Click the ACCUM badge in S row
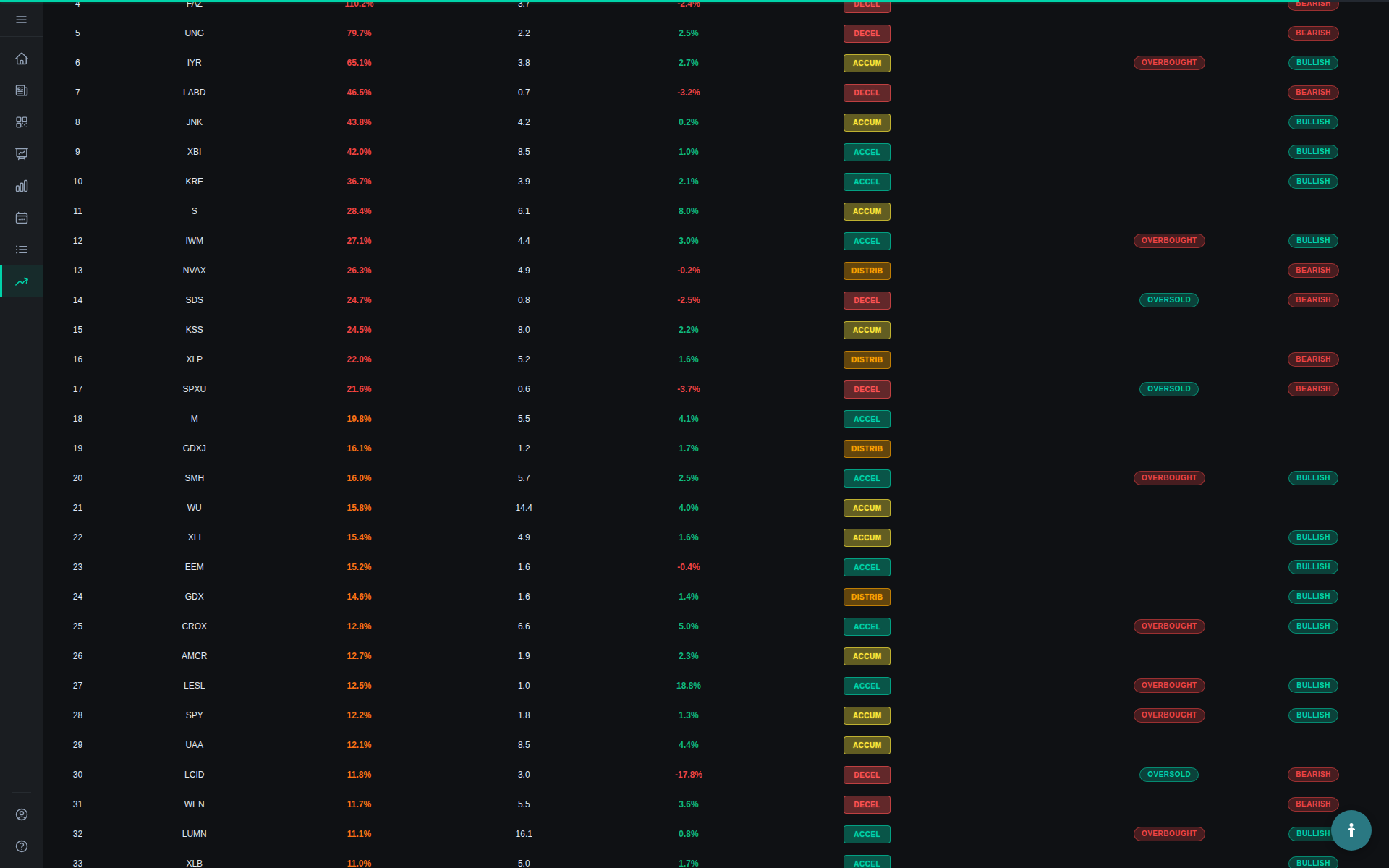 coord(867,211)
